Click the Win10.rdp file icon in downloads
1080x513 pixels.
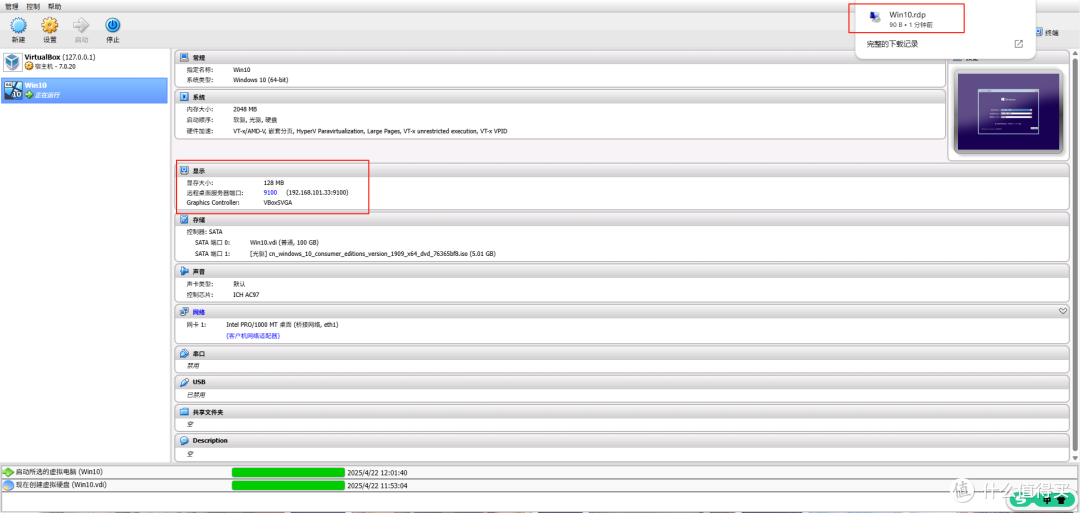coord(874,17)
